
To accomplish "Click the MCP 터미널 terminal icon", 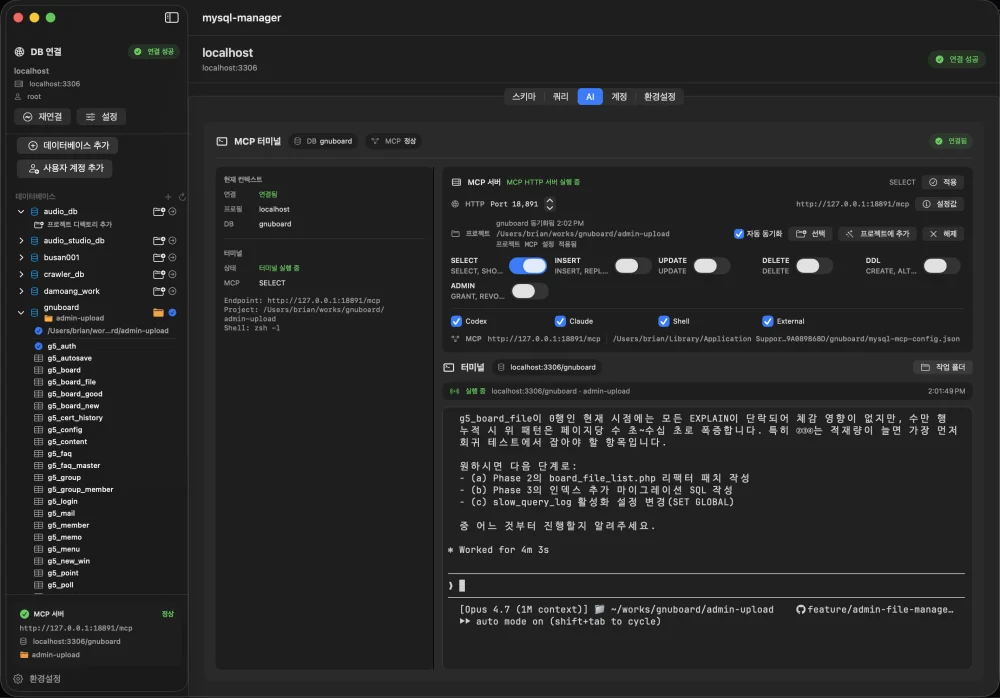I will [x=222, y=141].
